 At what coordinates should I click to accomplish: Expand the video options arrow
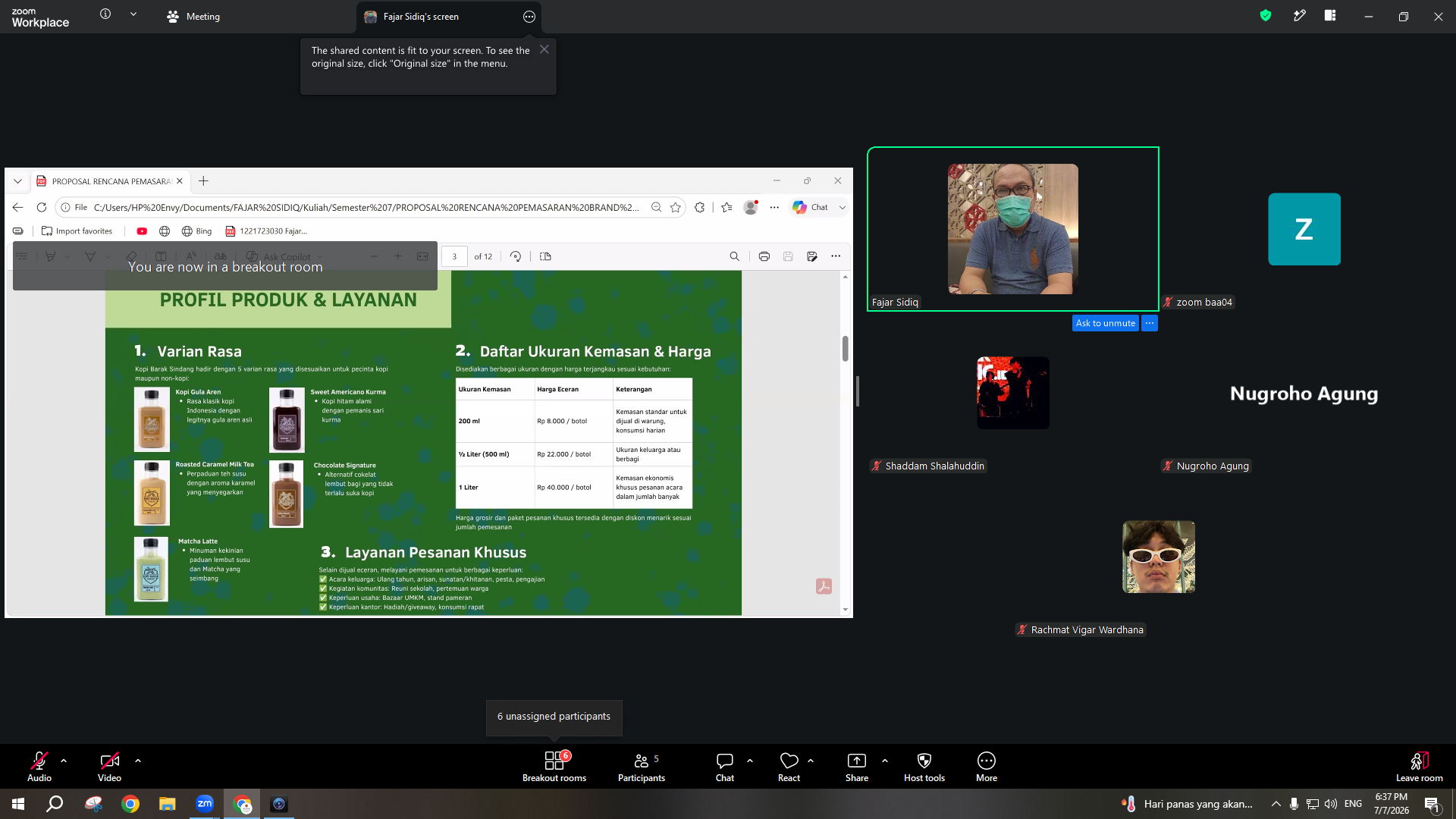[138, 760]
